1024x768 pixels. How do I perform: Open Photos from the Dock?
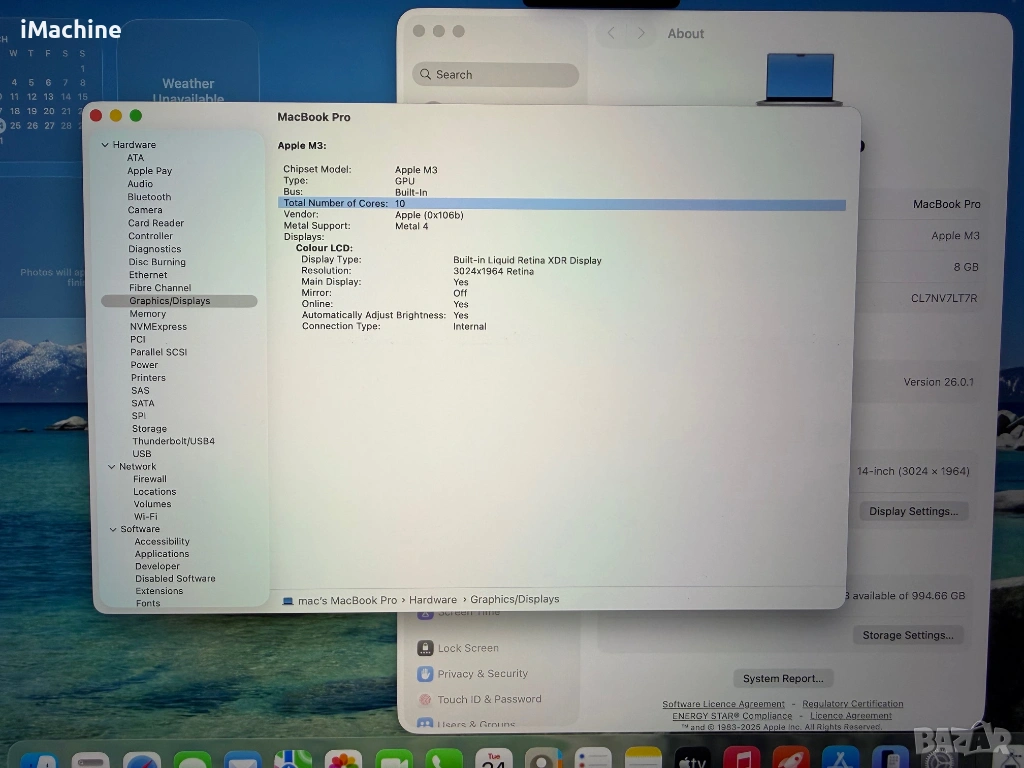coord(343,759)
